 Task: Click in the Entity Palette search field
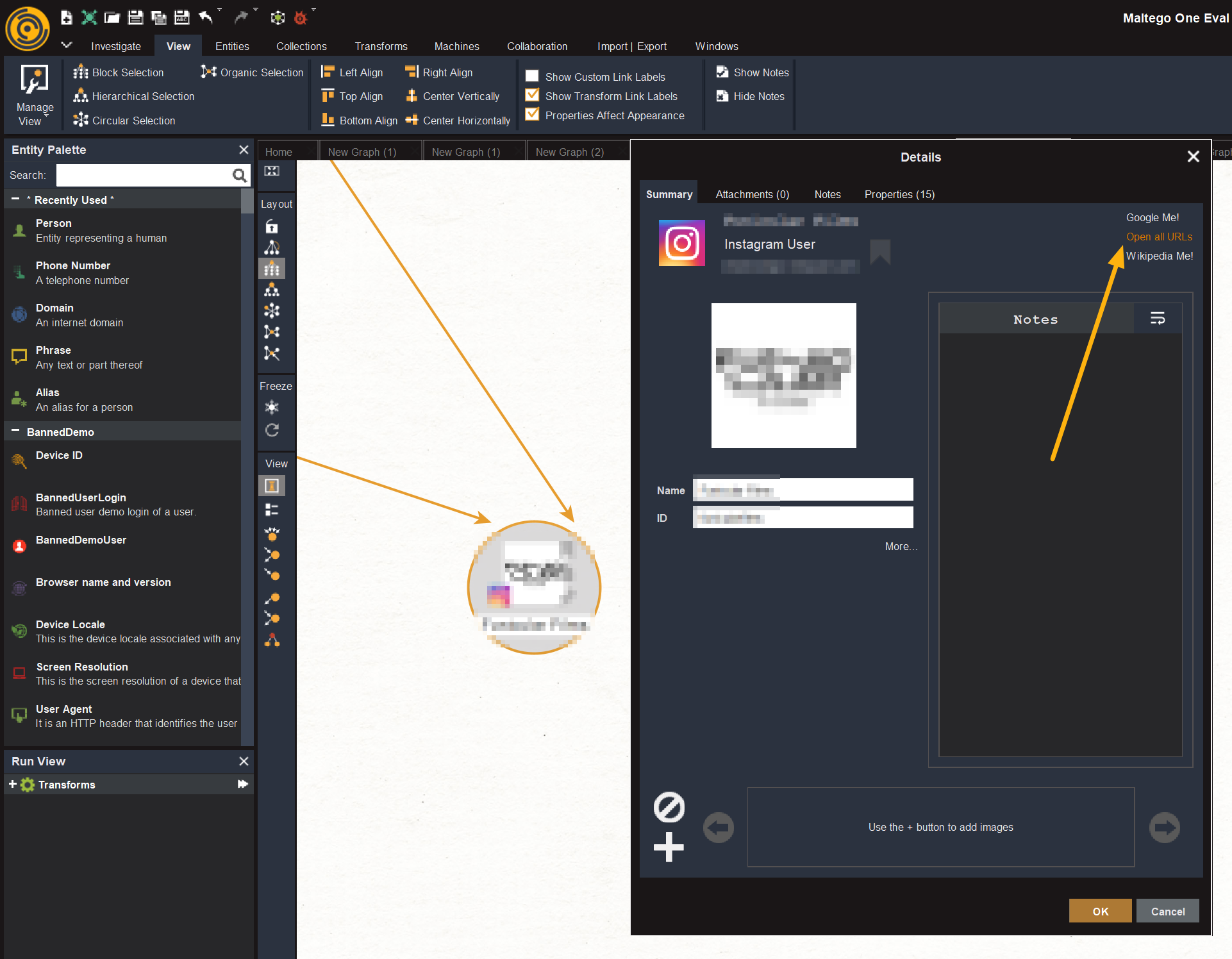(144, 176)
